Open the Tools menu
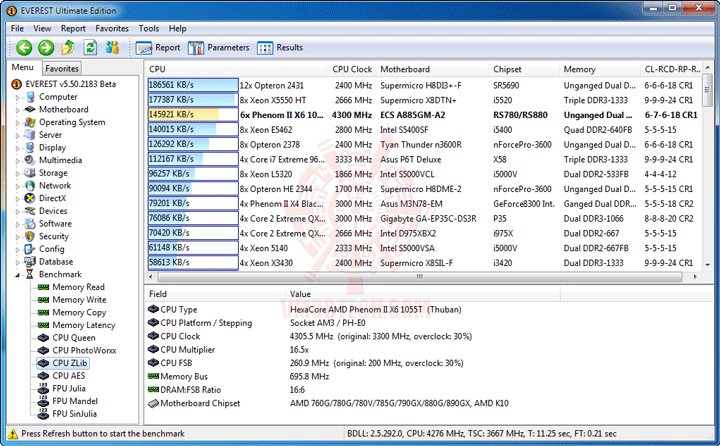 [149, 28]
